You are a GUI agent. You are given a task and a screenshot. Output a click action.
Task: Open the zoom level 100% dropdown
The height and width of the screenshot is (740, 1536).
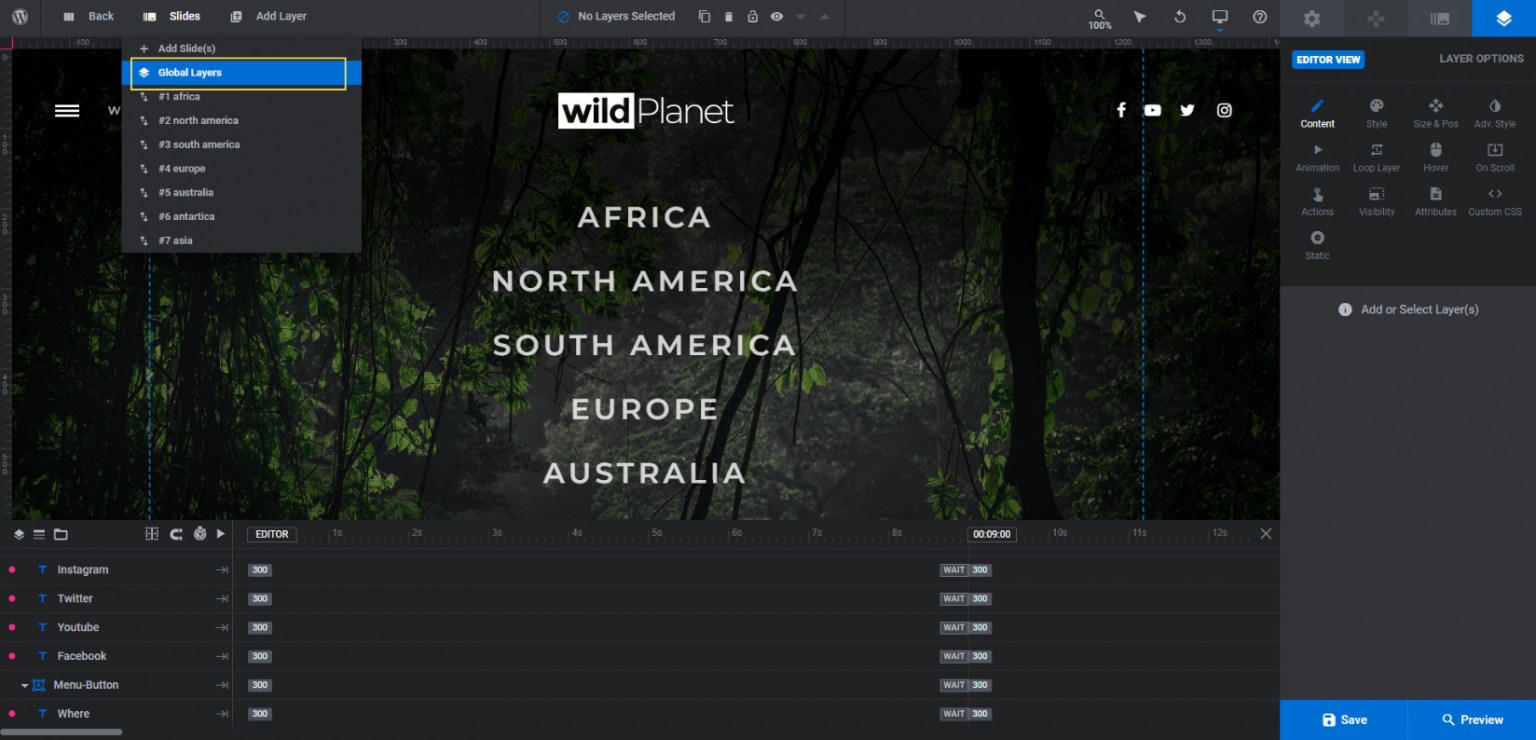coord(1098,18)
